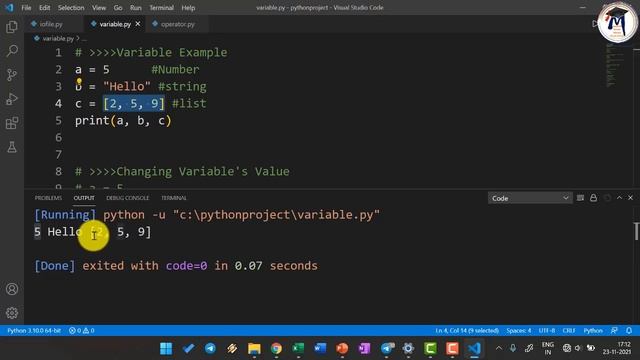Open the iofile.py editor tab
The image size is (640, 360).
pos(51,24)
